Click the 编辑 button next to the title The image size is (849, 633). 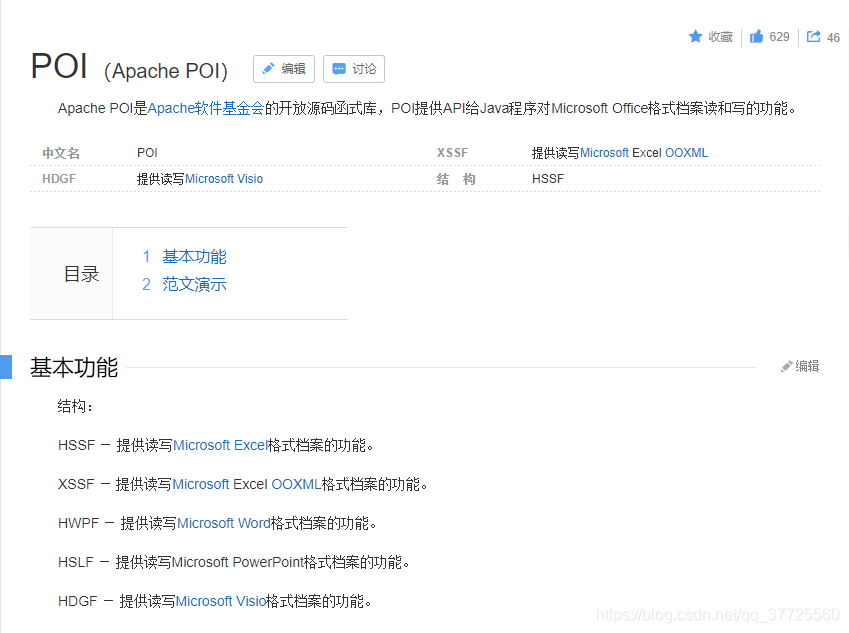[x=284, y=69]
